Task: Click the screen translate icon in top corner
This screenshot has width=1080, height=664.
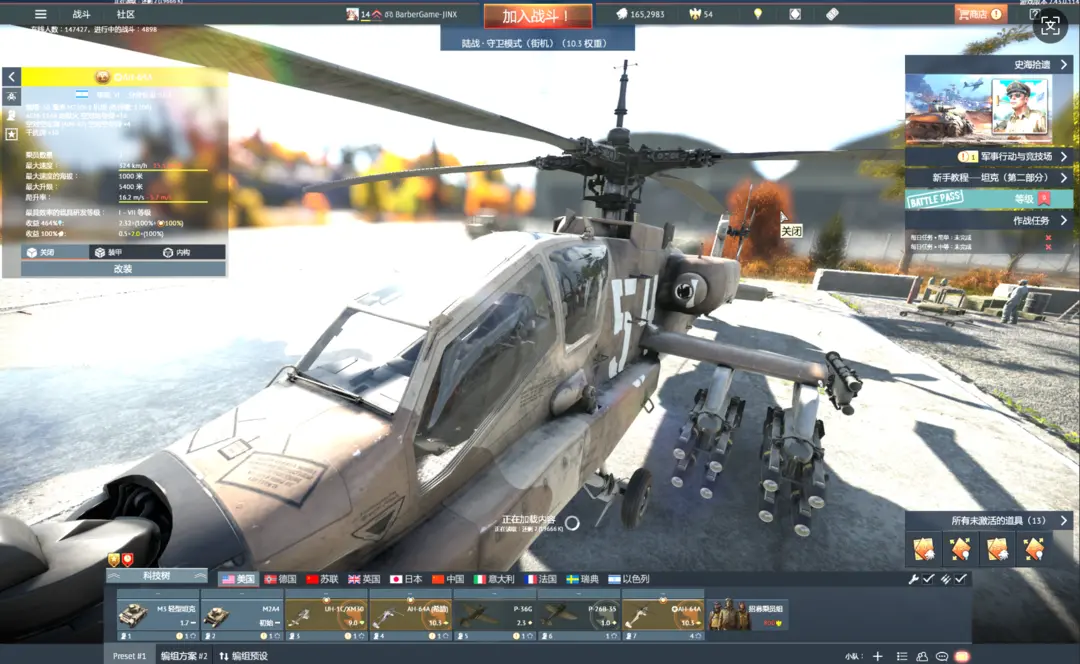Action: click(x=1050, y=25)
